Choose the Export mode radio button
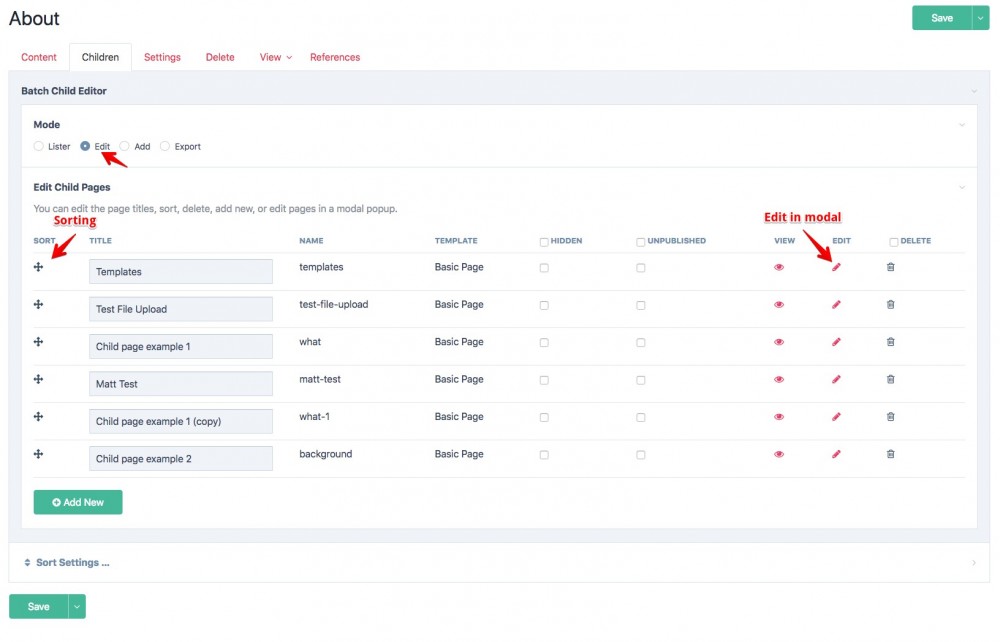 point(165,146)
